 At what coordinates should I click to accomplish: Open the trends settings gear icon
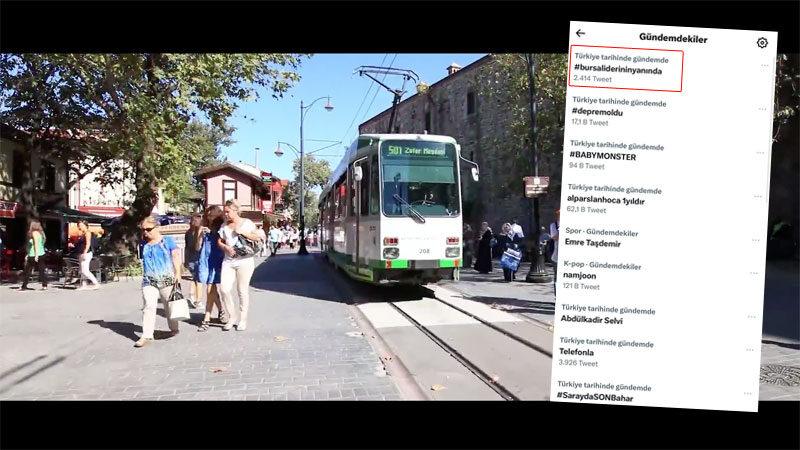[762, 43]
